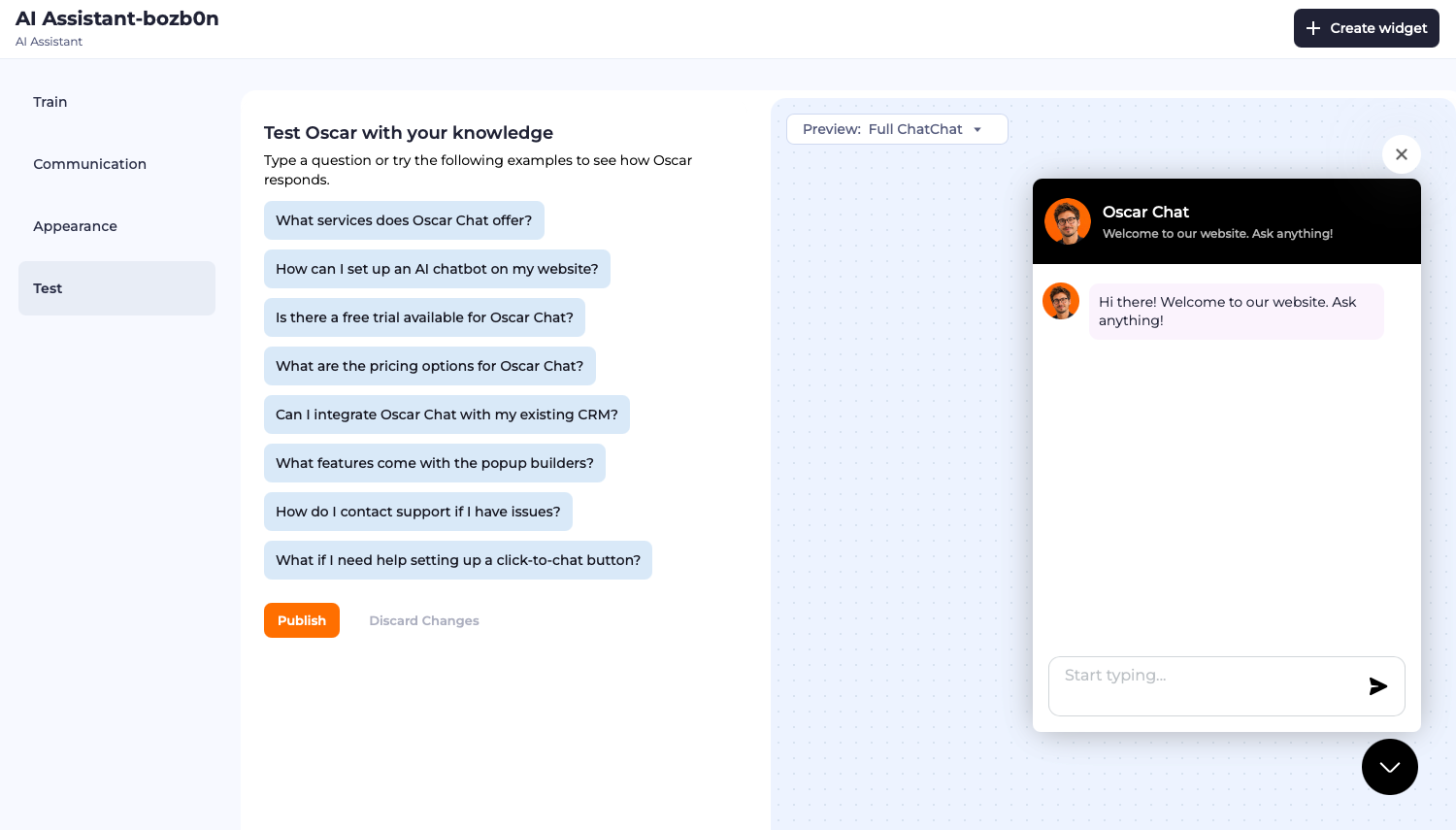Click the "Type a question or try" instructions

[x=478, y=170]
